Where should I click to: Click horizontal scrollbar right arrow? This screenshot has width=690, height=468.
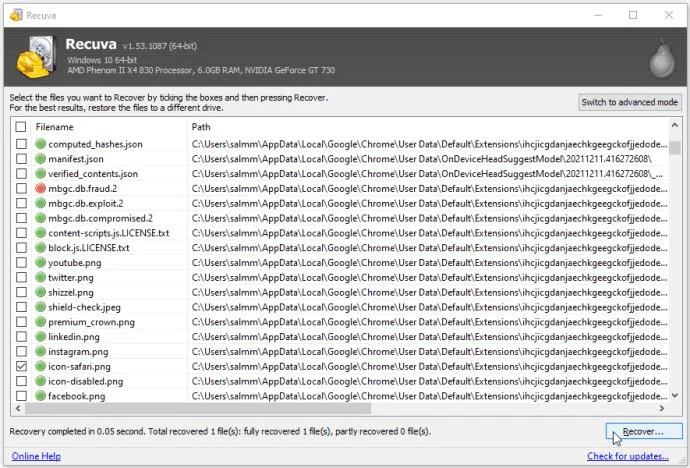[x=661, y=408]
